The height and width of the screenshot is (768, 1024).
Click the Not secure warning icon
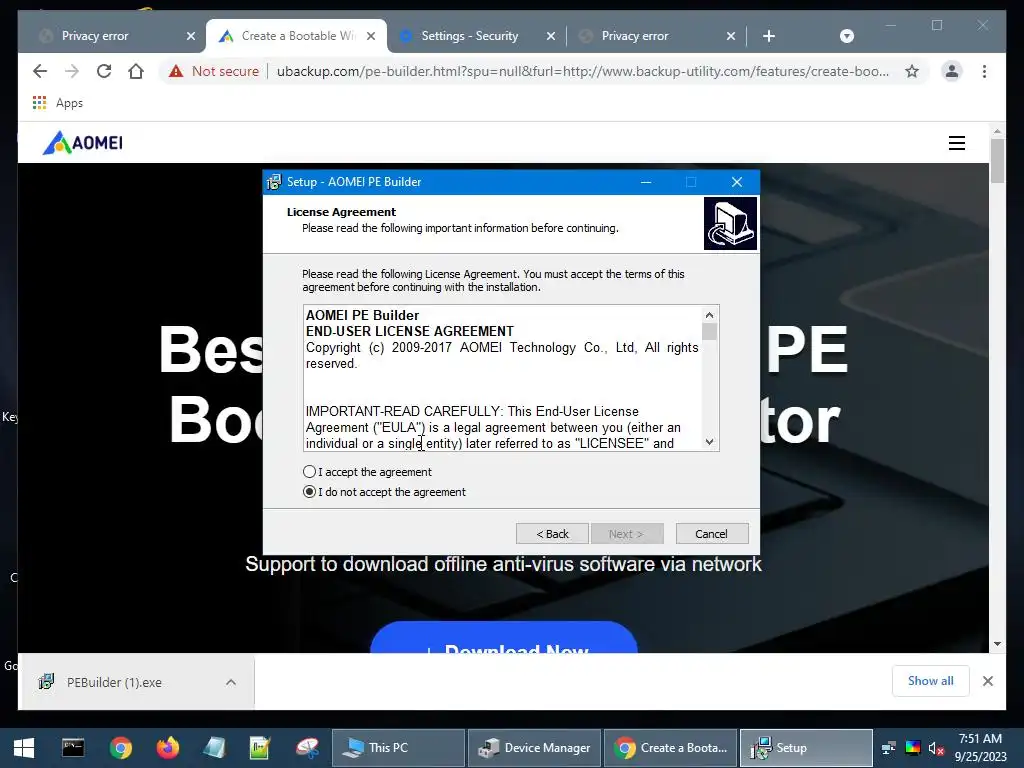(176, 71)
